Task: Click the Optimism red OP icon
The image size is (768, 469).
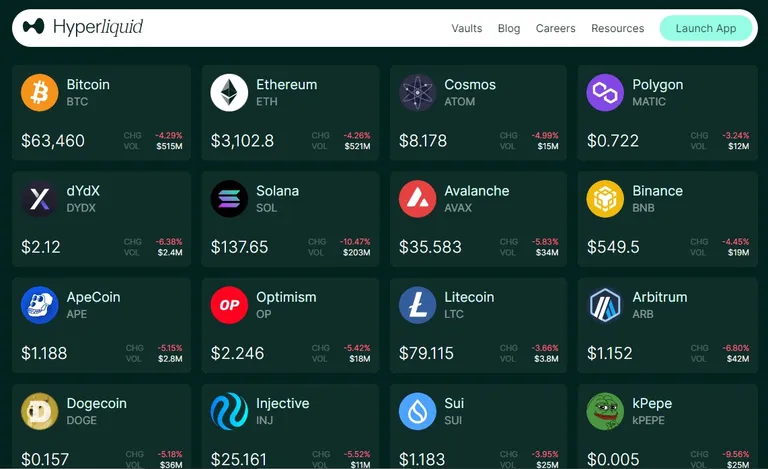Action: tap(229, 305)
